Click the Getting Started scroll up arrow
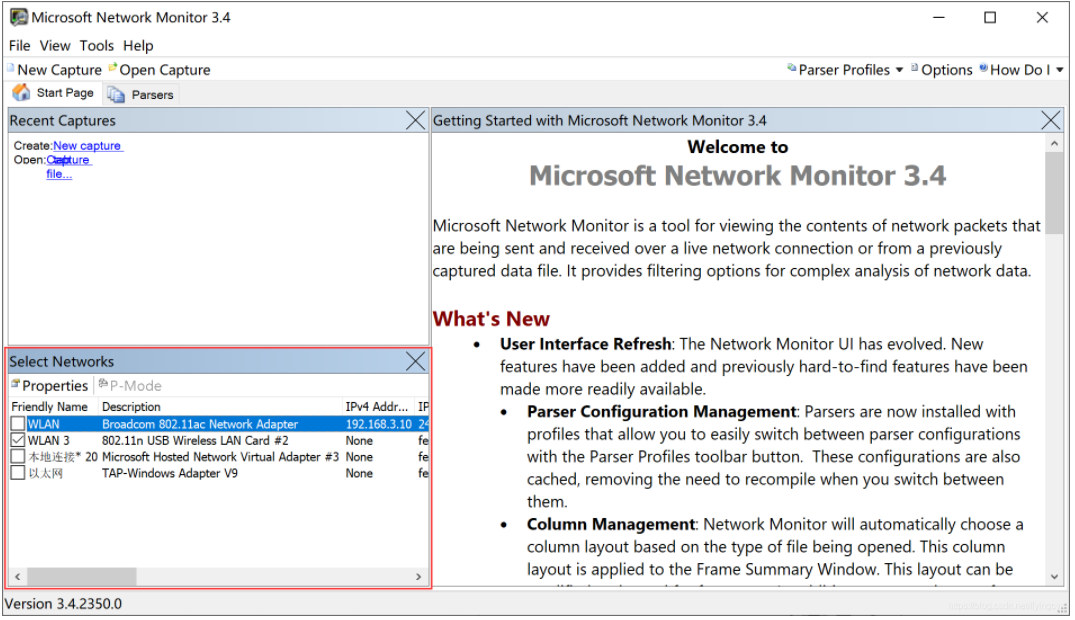This screenshot has width=1075, height=620. pos(1054,144)
